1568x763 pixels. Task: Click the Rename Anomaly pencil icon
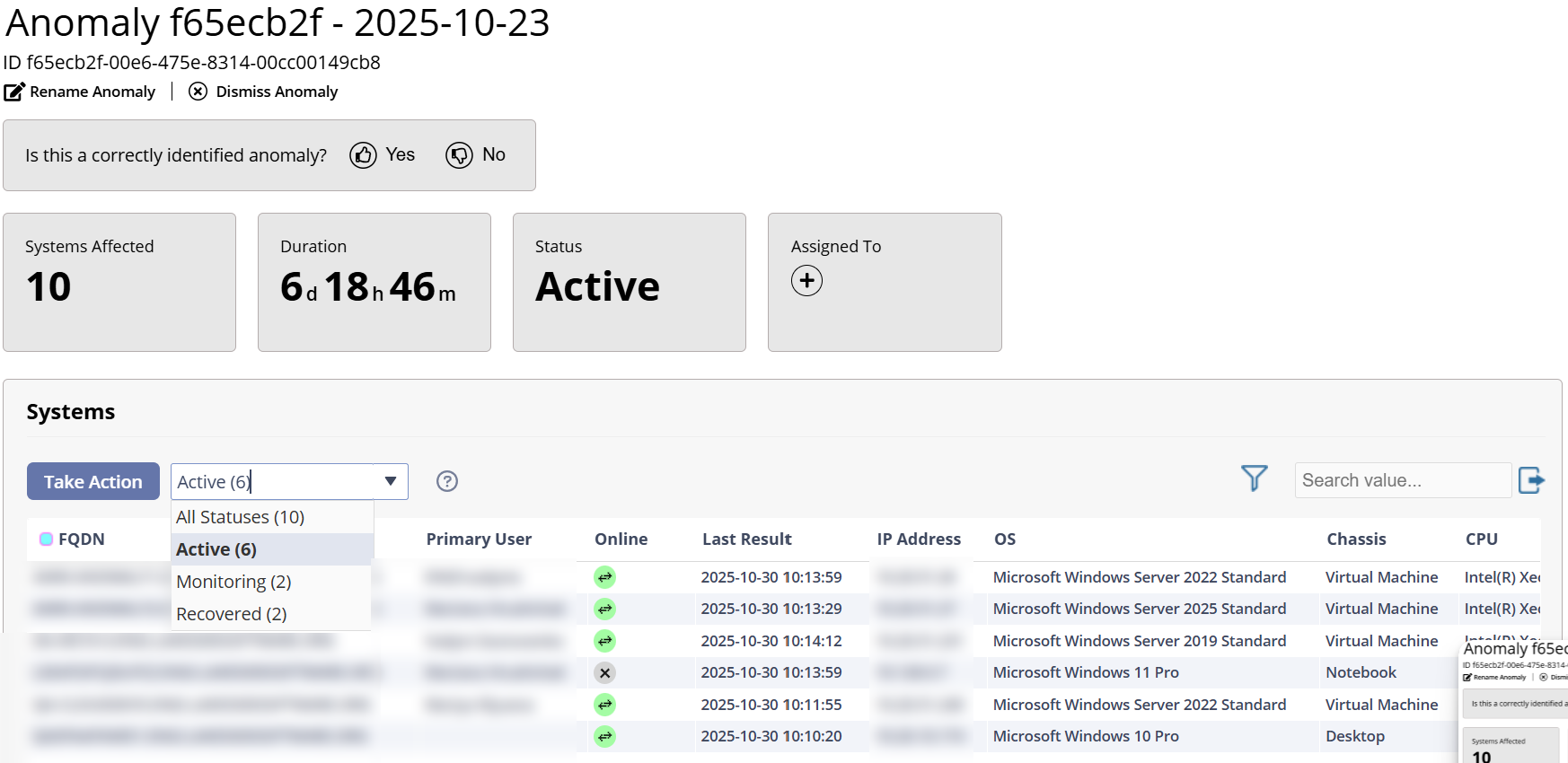(14, 92)
